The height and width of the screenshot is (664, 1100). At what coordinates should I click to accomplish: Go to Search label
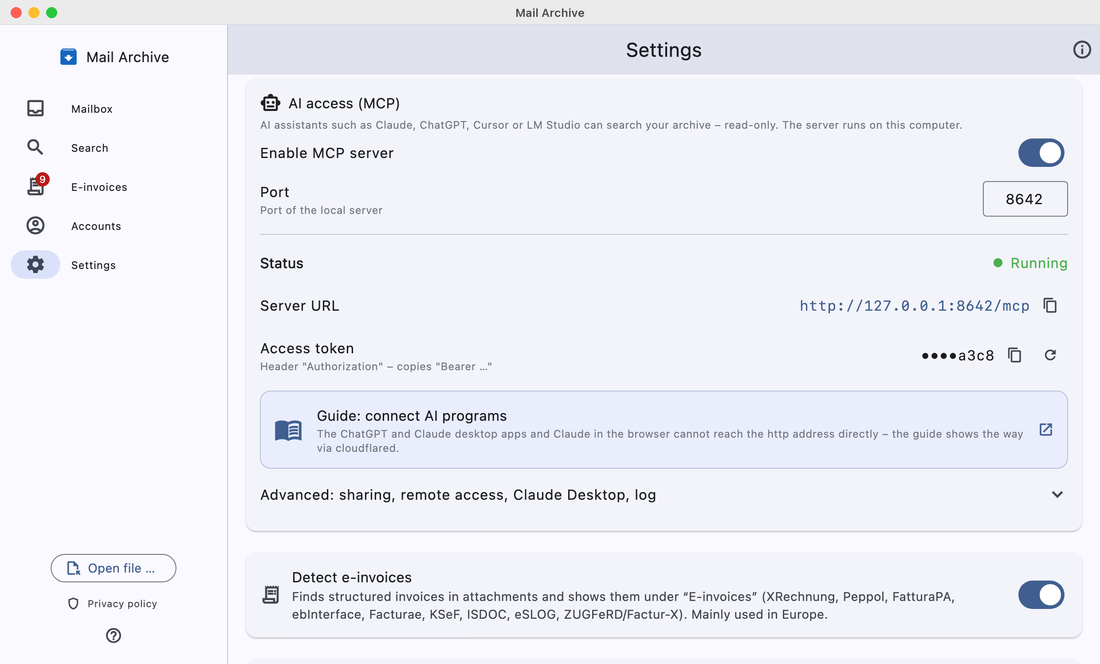89,148
